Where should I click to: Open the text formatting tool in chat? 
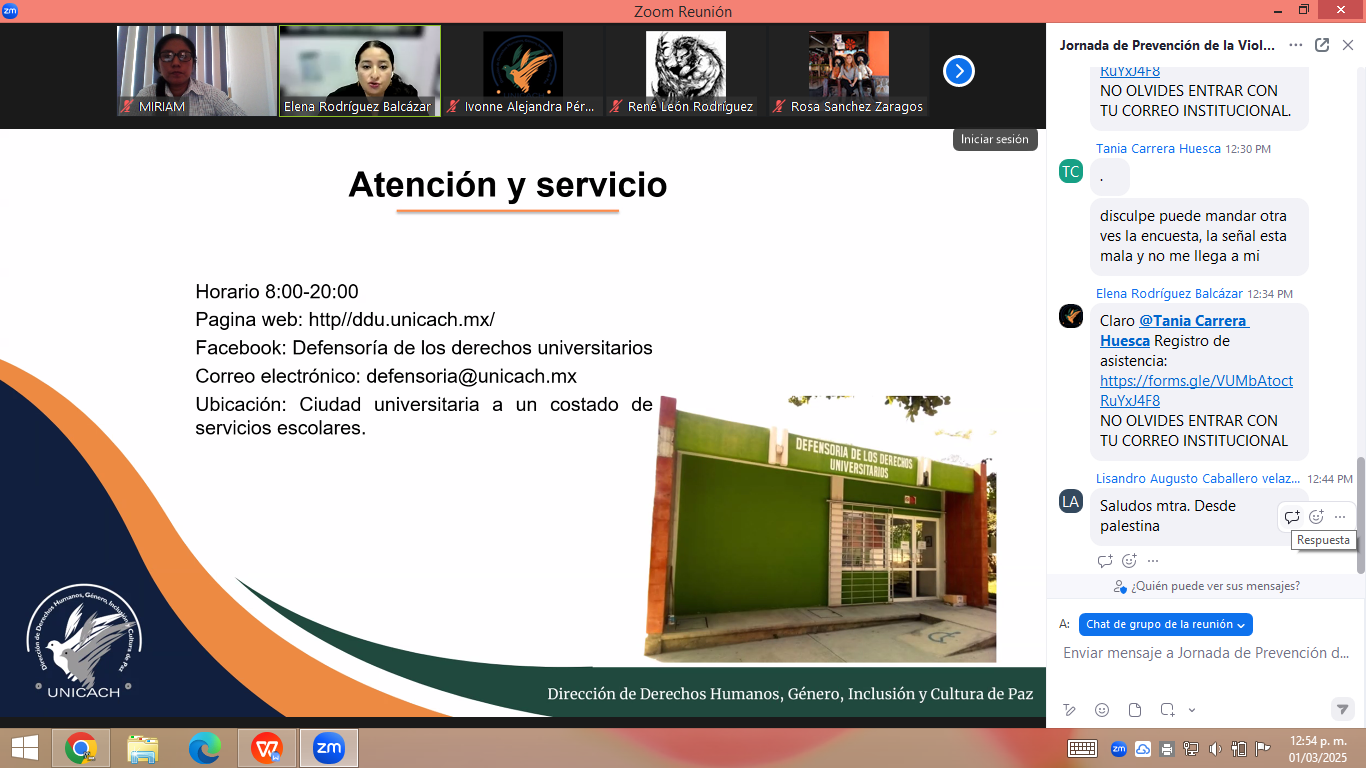tap(1070, 710)
